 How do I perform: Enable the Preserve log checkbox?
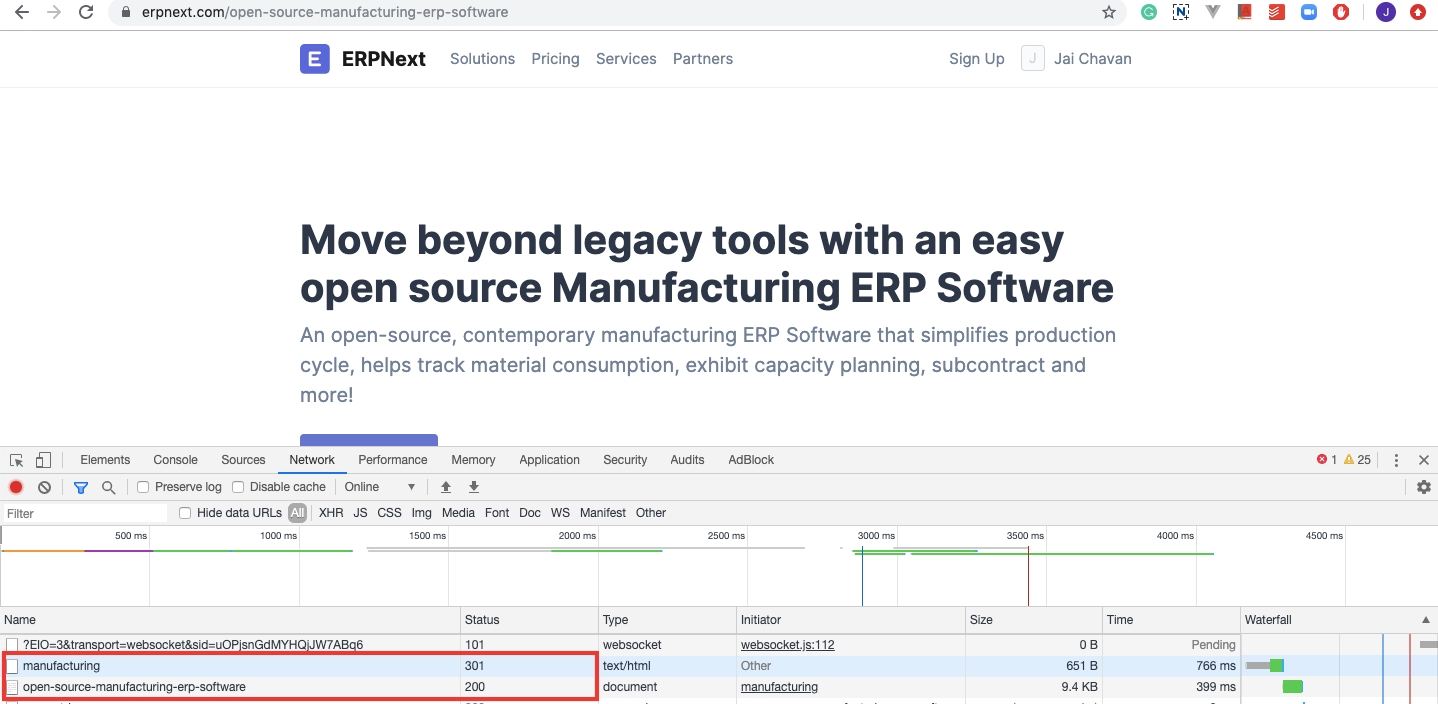point(143,487)
